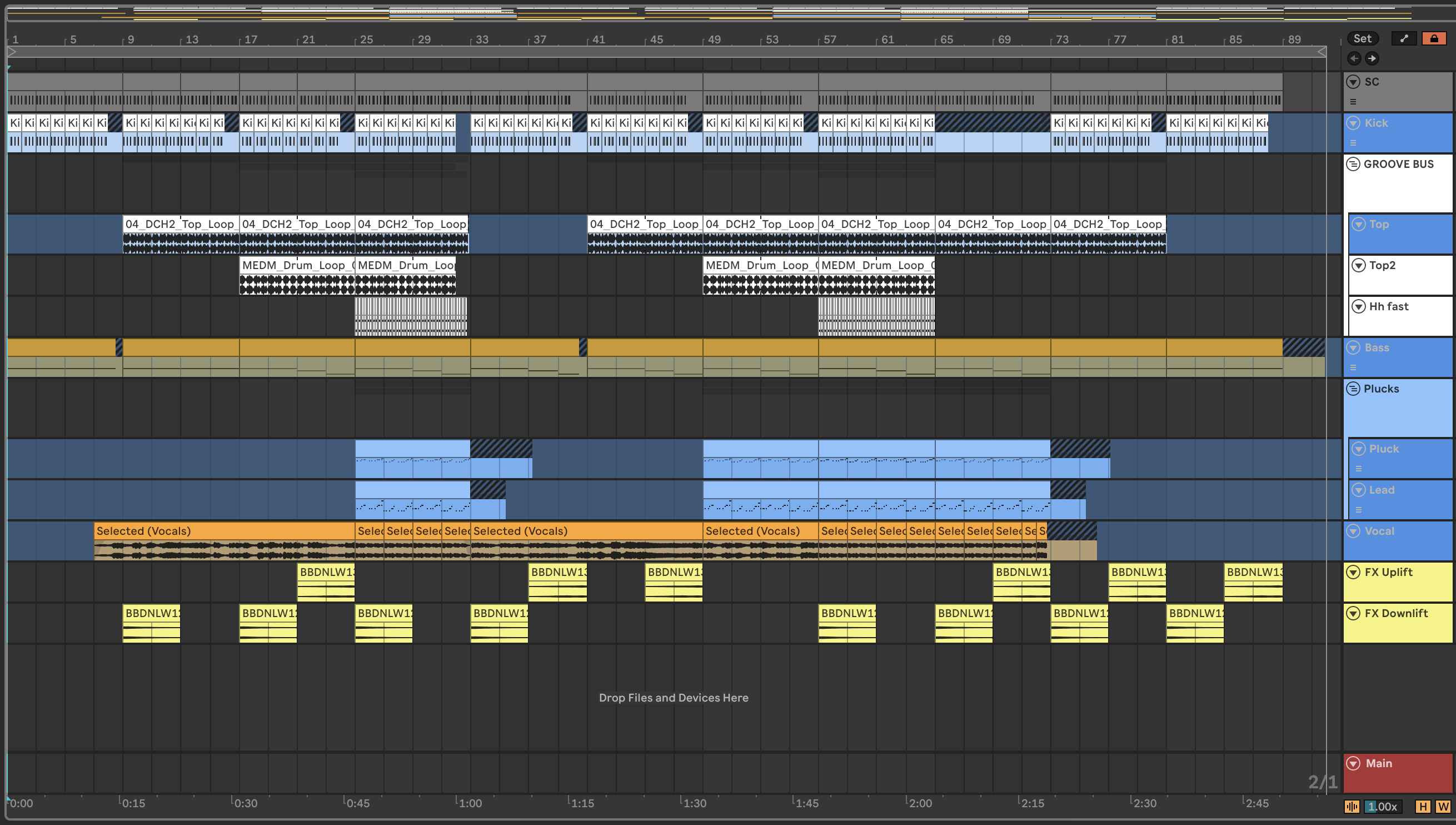Click bar 41 in the ruler

pyautogui.click(x=598, y=39)
